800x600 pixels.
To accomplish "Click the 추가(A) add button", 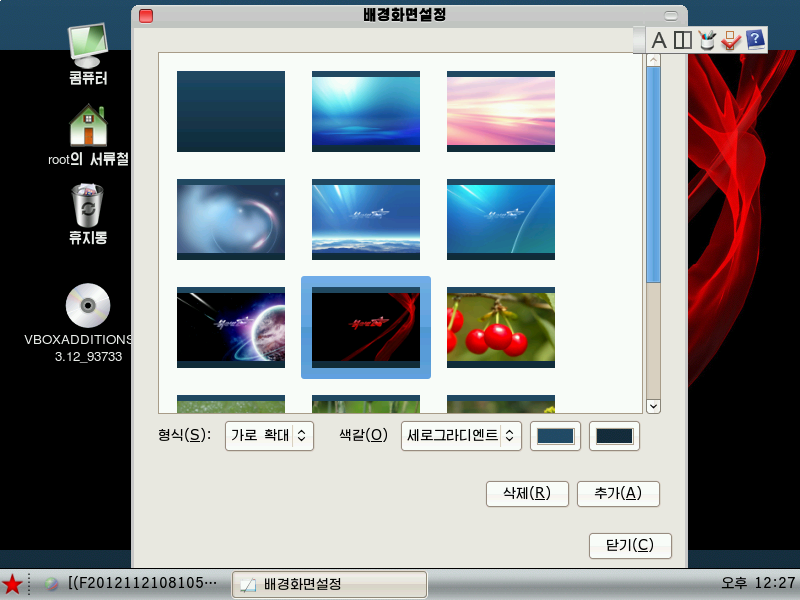I will coord(618,493).
